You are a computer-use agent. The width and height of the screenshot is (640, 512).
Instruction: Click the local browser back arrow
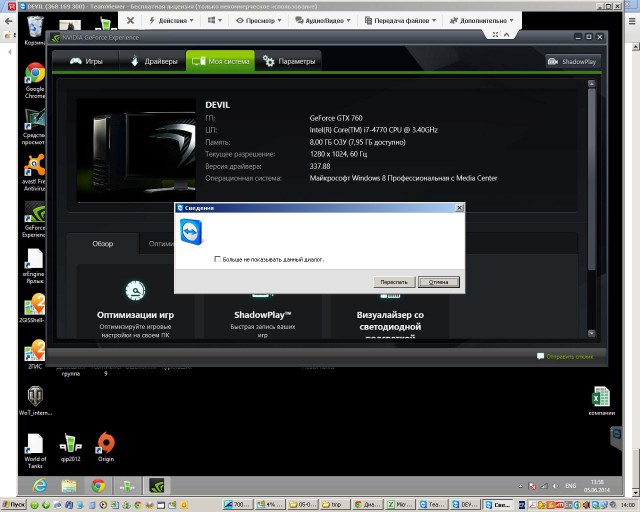(9, 21)
